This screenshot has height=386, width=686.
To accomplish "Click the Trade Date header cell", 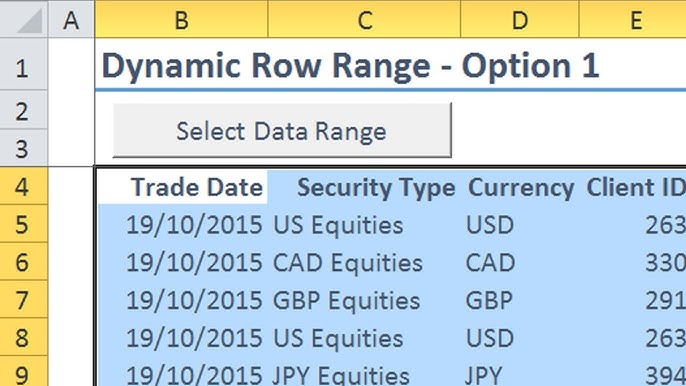I will 182,187.
